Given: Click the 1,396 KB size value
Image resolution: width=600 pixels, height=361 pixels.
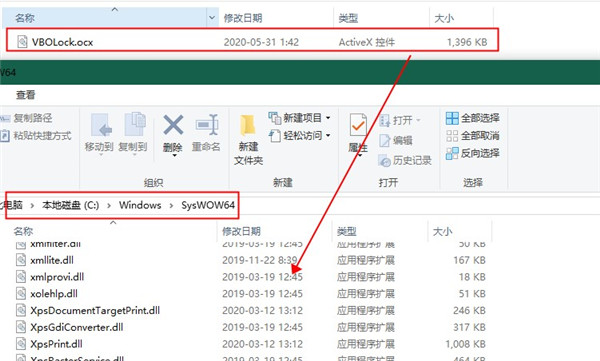Looking at the screenshot, I should [x=467, y=42].
